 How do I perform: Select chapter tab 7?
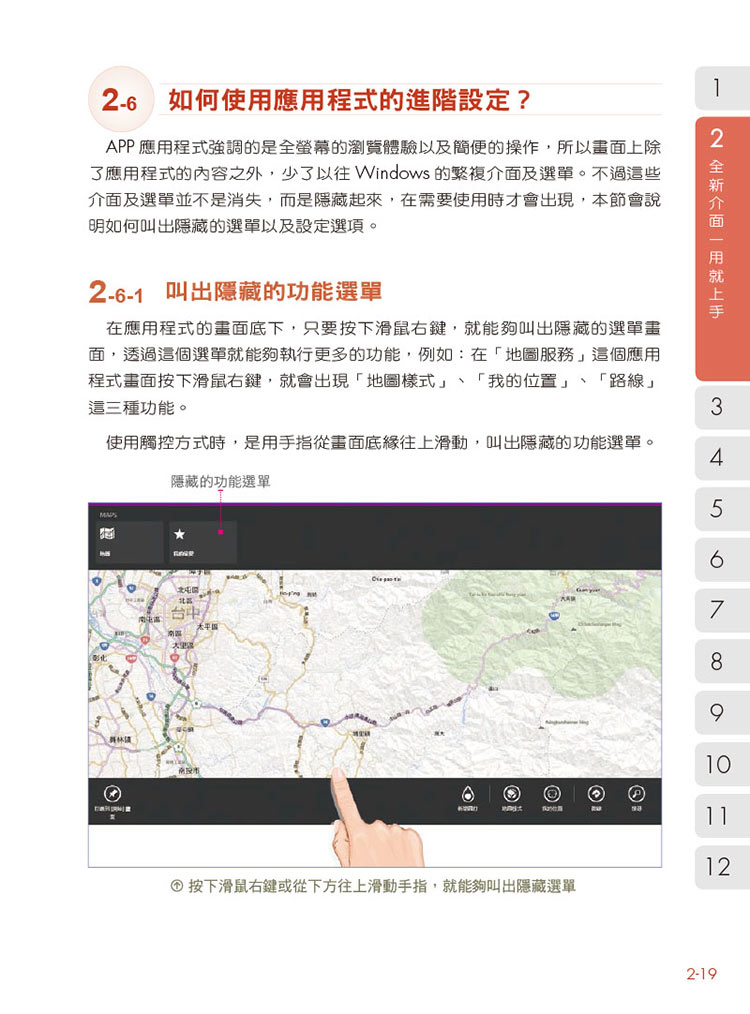(x=722, y=610)
